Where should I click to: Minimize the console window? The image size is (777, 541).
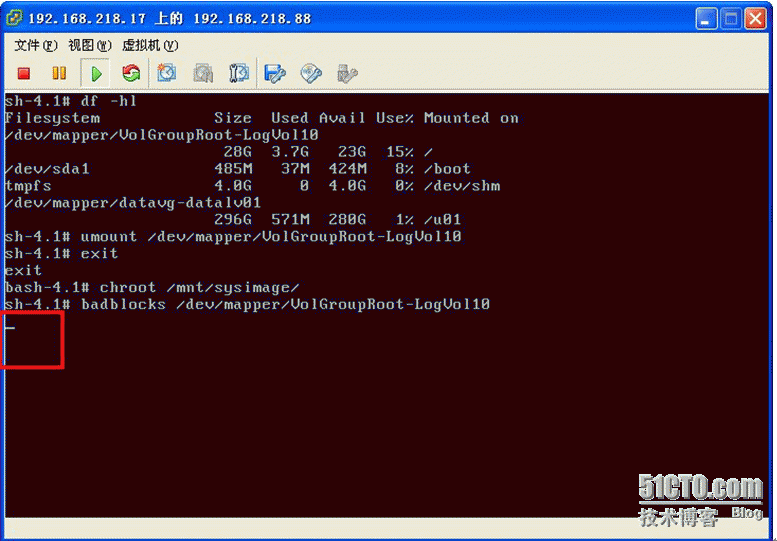(x=706, y=19)
